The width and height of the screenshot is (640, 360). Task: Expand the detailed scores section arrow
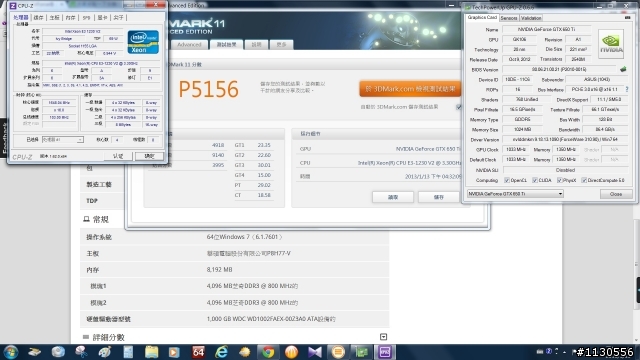pos(383,337)
